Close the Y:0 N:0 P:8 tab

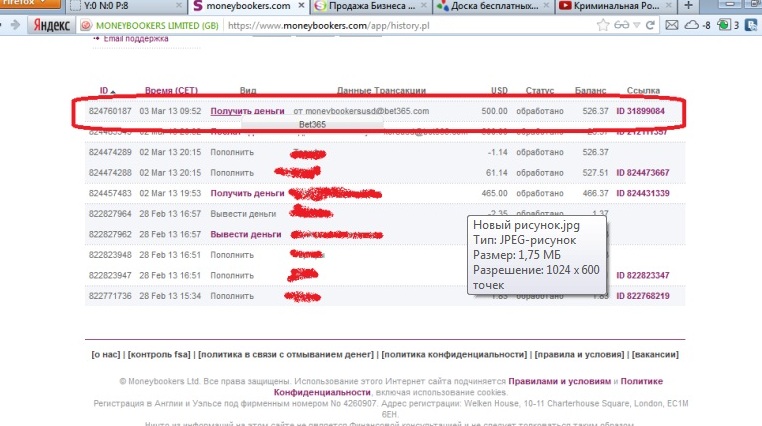pyautogui.click(x=179, y=6)
